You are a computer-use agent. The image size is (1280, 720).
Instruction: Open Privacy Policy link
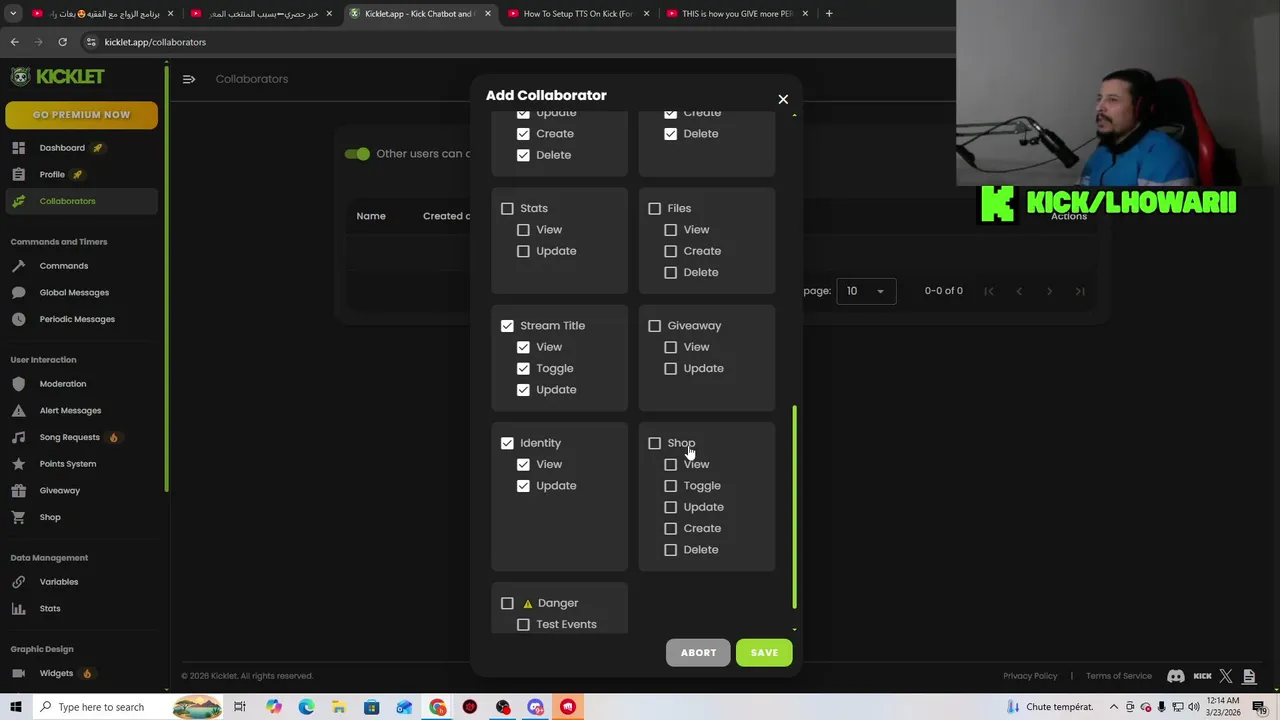(x=1030, y=676)
